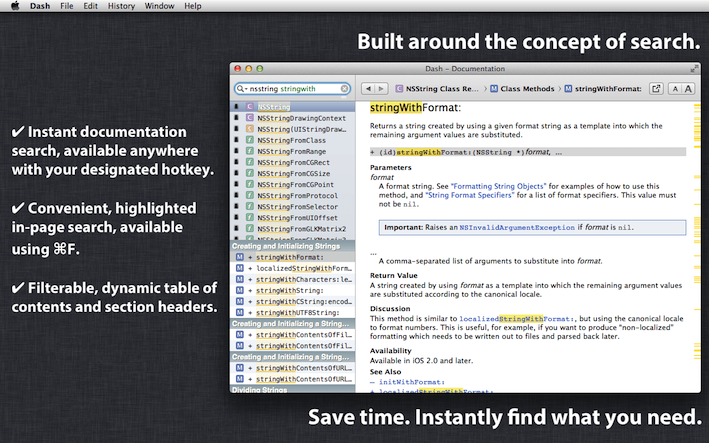Image resolution: width=709 pixels, height=443 pixels.
Task: Click method icon beside stringWithUTF8String:
Action: click(240, 312)
